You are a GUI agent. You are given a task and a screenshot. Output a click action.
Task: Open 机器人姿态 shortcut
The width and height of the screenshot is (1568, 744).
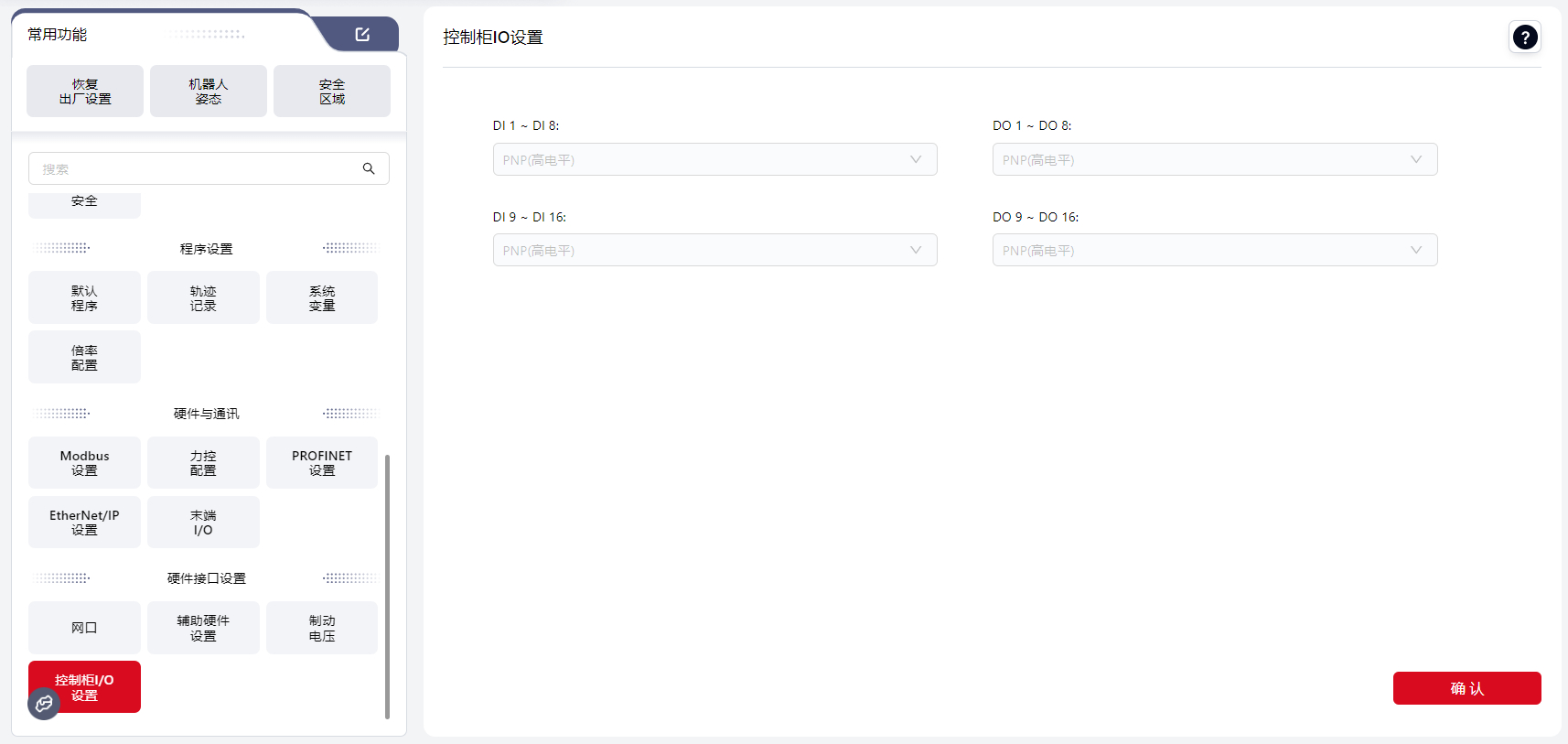pos(209,92)
